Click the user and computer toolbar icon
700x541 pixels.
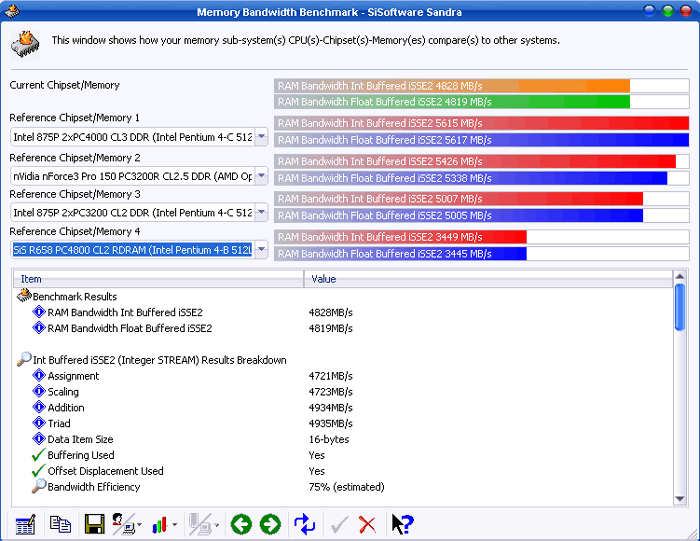(x=123, y=524)
